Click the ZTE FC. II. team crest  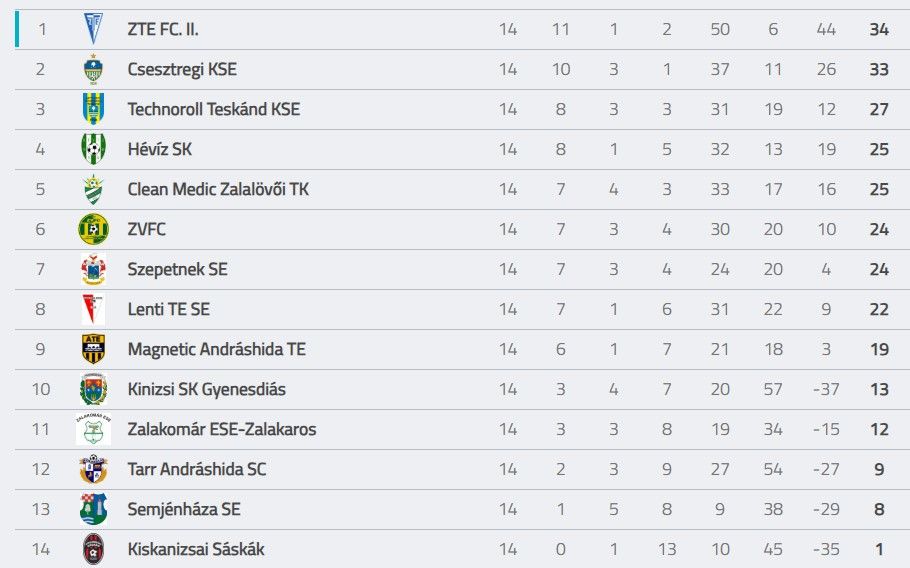pos(93,29)
